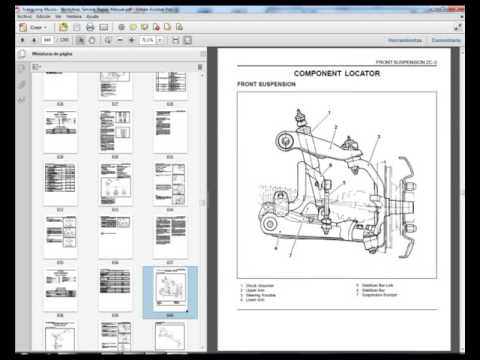
Task: Open the Signatures panel icon
Action: pyautogui.click(x=22, y=100)
